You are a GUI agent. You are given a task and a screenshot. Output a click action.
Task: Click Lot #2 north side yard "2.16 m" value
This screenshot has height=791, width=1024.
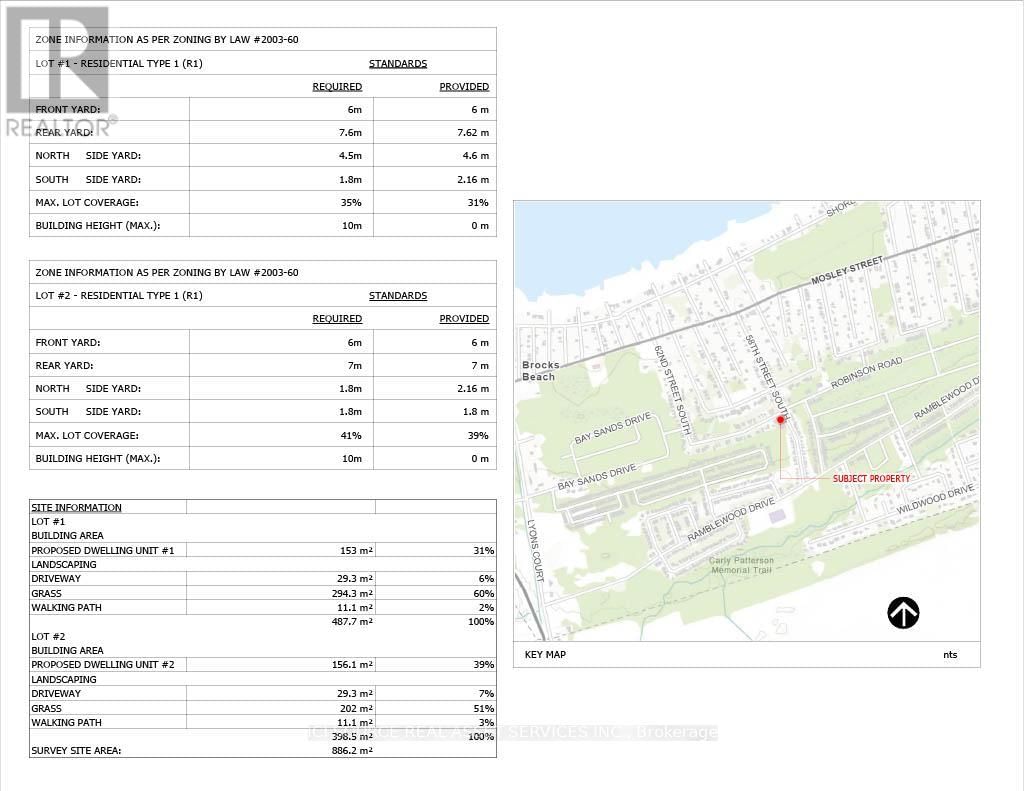tap(473, 388)
